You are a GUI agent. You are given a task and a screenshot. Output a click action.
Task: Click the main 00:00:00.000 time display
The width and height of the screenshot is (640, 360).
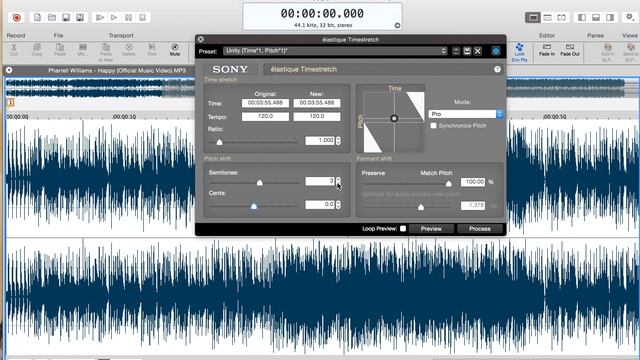click(322, 13)
